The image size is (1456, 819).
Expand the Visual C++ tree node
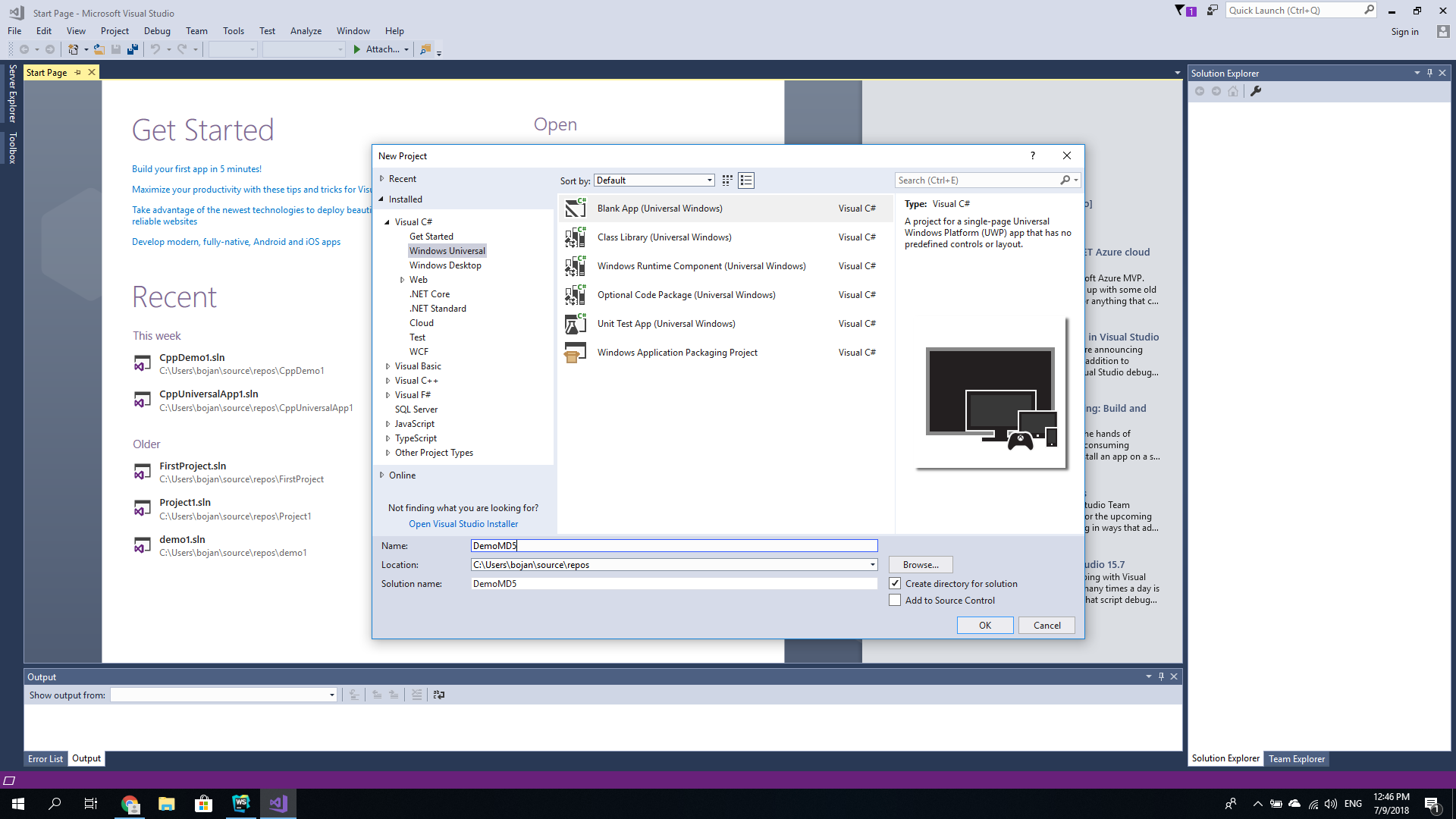[388, 381]
